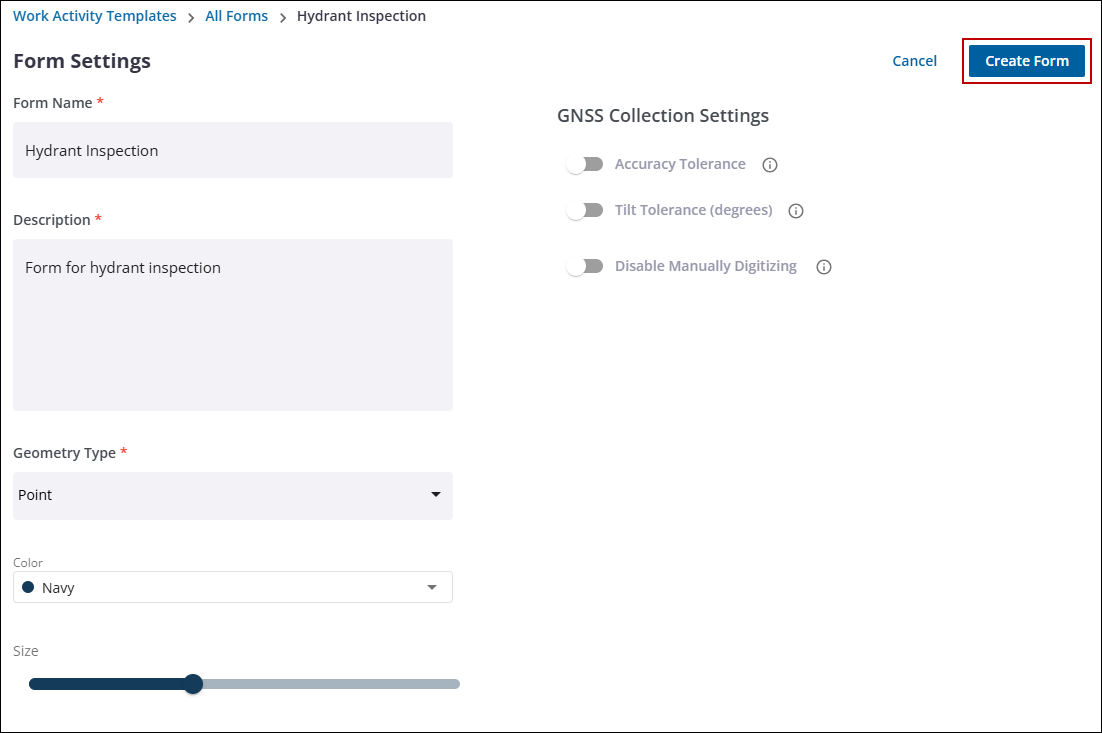Click the breadcrumb chevron after All Forms

pos(283,17)
